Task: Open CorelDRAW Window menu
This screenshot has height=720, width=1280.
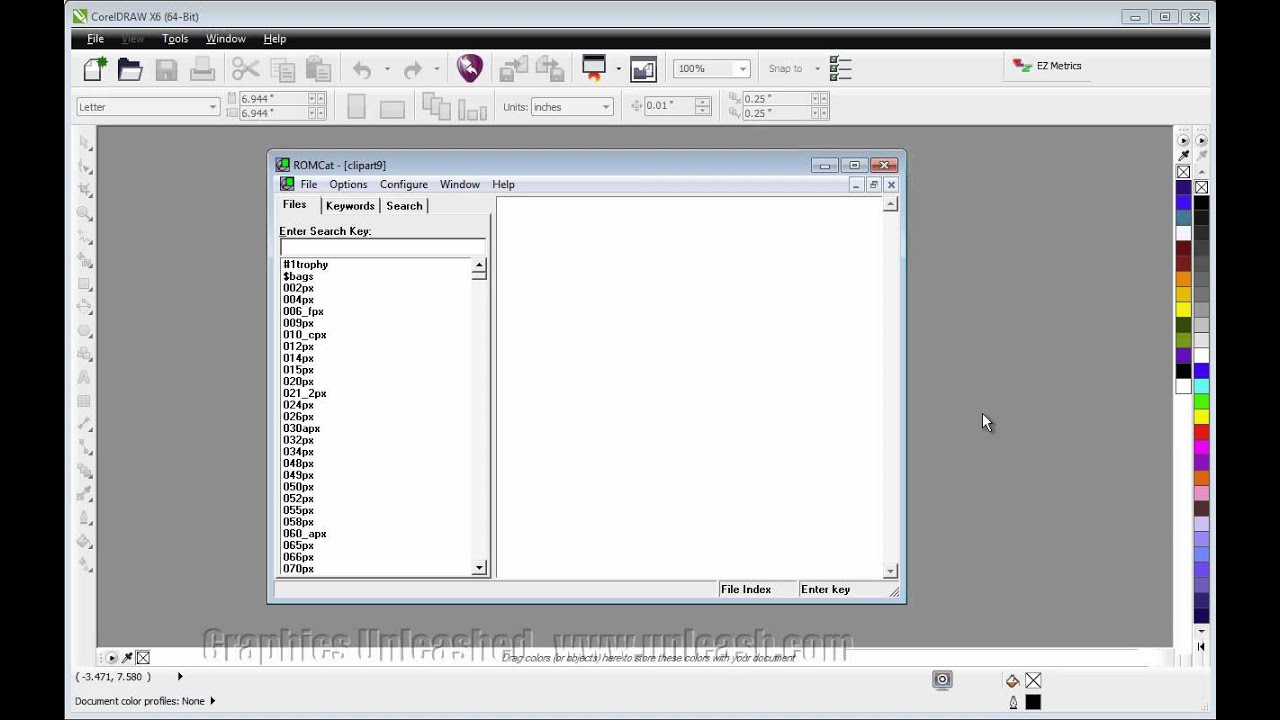Action: [226, 39]
